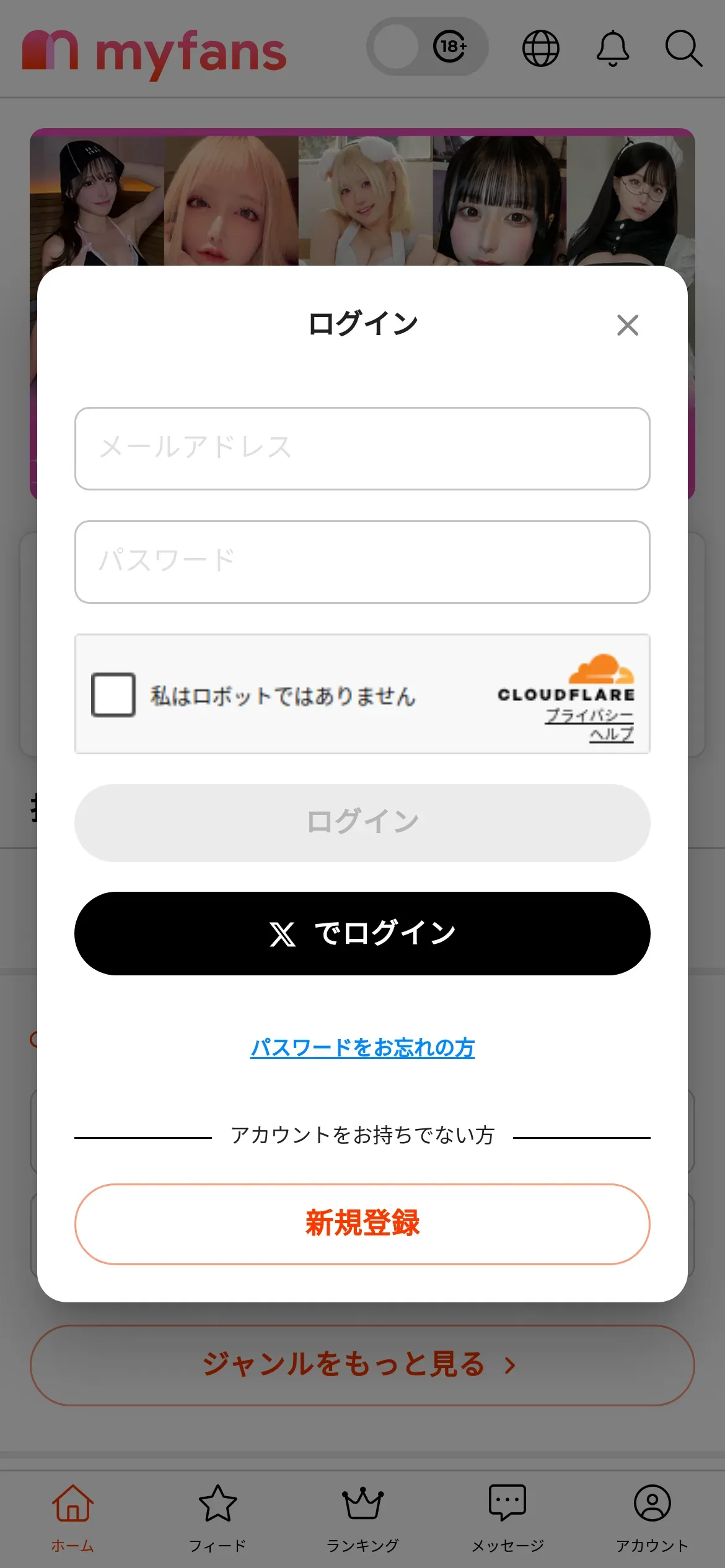Click the password input field
725x1568 pixels.
click(362, 562)
